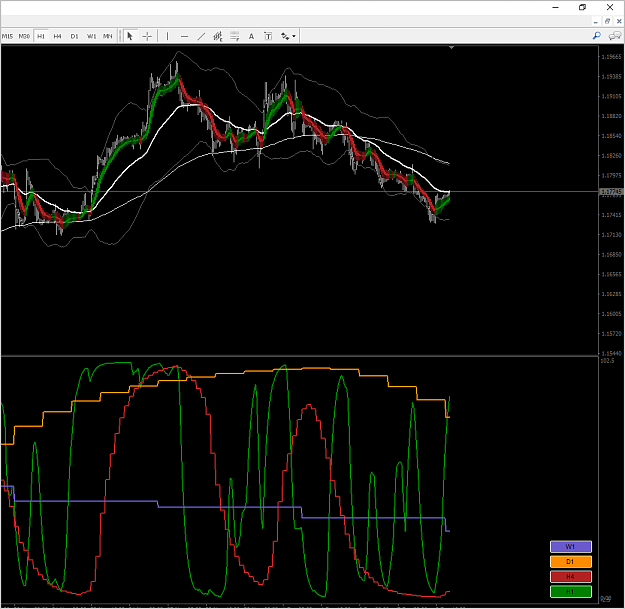Click the 1.17415 price scale label
The width and height of the screenshot is (625, 609).
pyautogui.click(x=611, y=215)
